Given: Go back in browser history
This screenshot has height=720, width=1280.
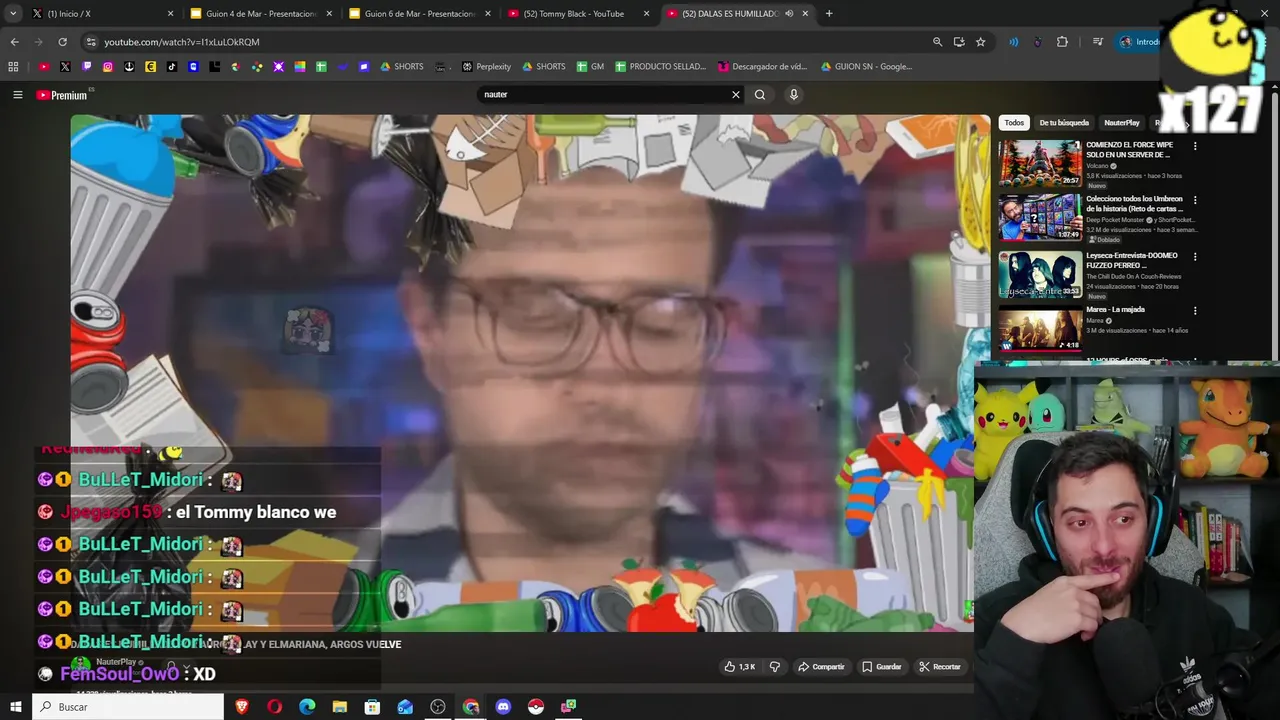Looking at the screenshot, I should 14,42.
